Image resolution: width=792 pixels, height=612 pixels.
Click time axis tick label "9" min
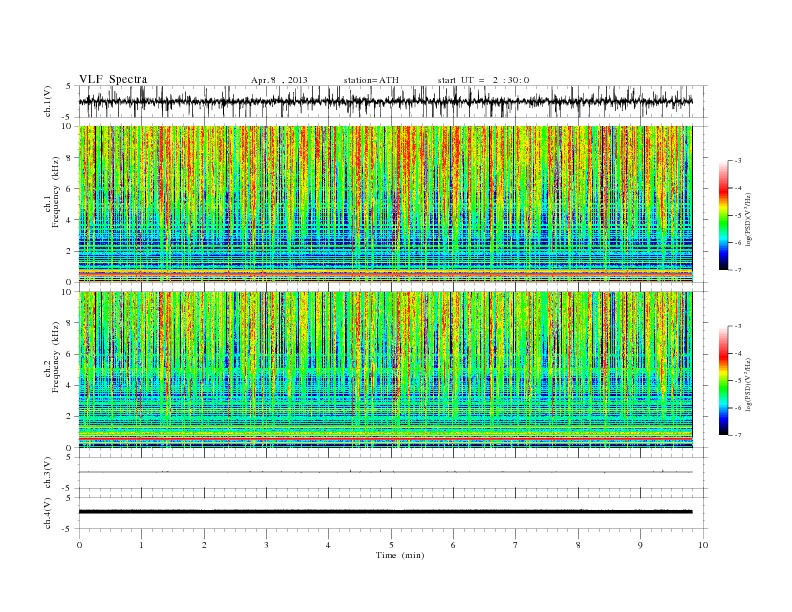640,545
